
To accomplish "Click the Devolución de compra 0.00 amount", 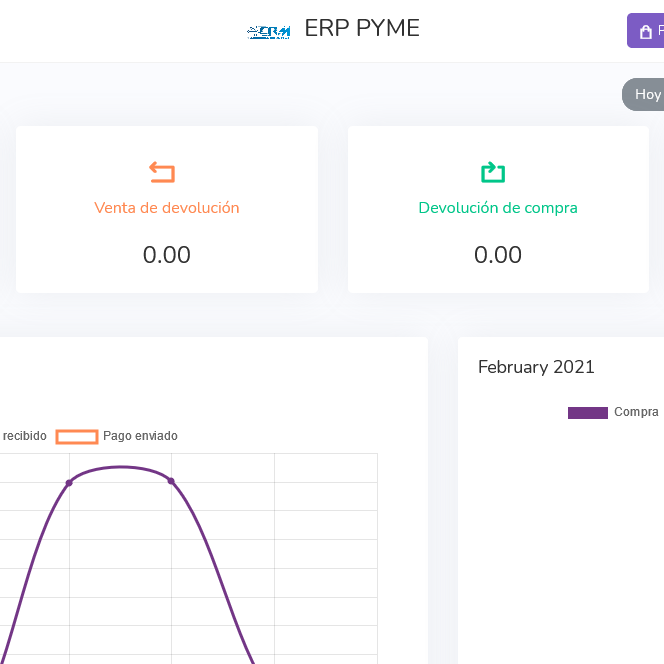I will (x=498, y=255).
